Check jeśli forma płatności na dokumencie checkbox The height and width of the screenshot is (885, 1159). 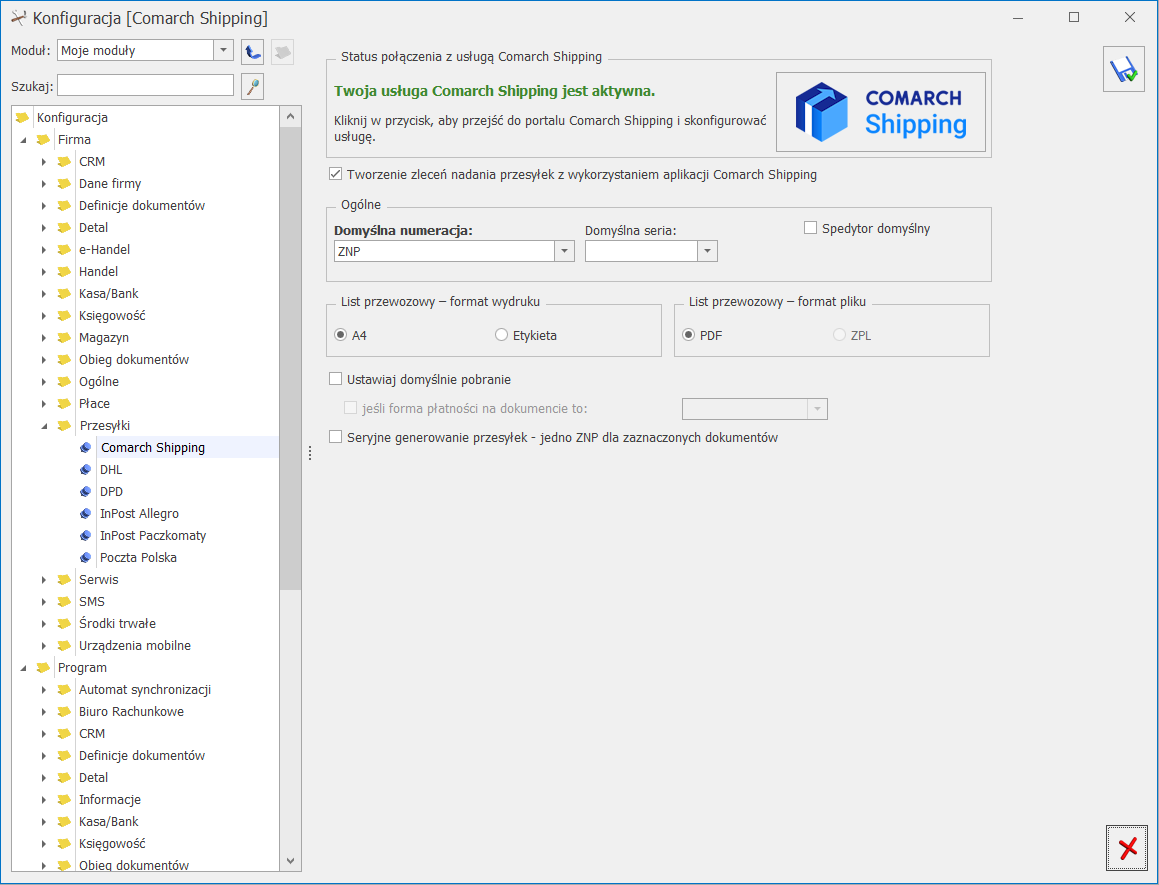tap(350, 408)
